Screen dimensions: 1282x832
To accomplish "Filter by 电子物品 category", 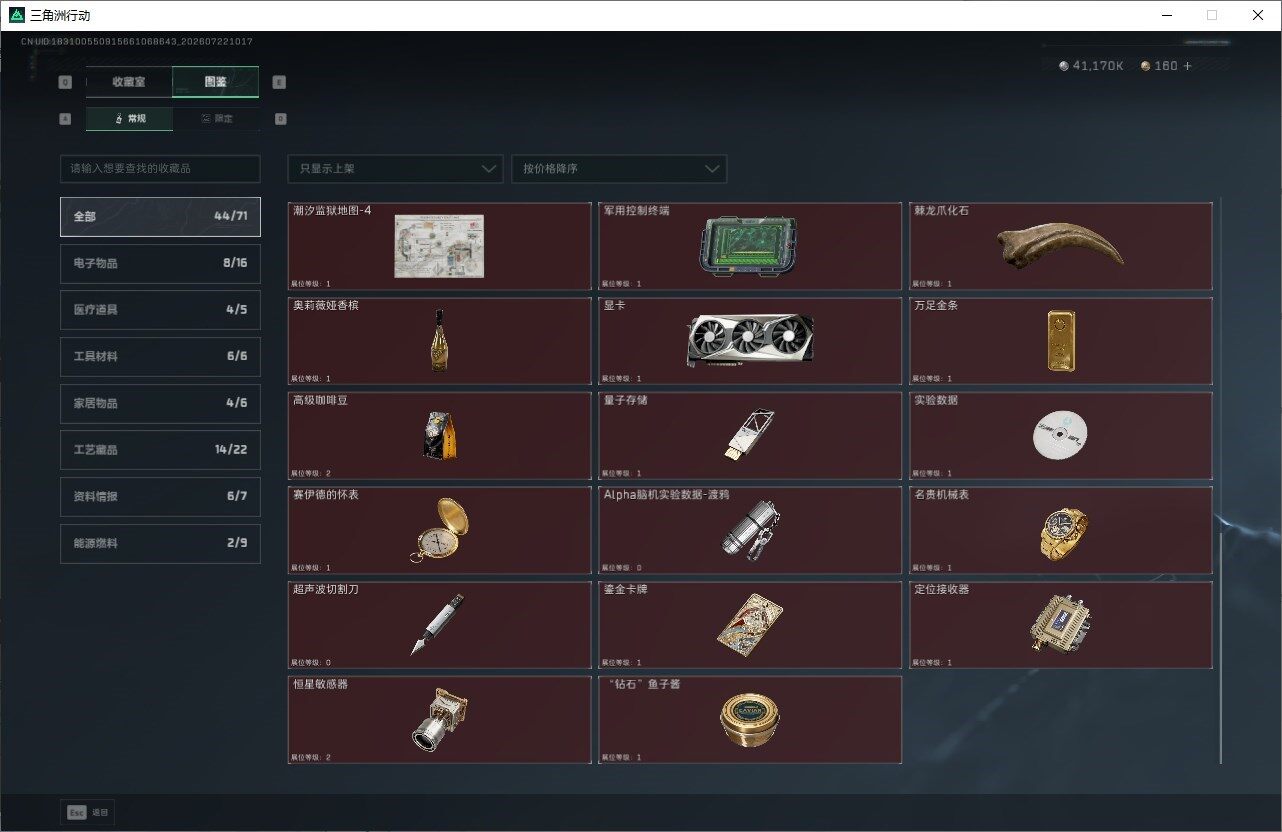I will pyautogui.click(x=160, y=263).
